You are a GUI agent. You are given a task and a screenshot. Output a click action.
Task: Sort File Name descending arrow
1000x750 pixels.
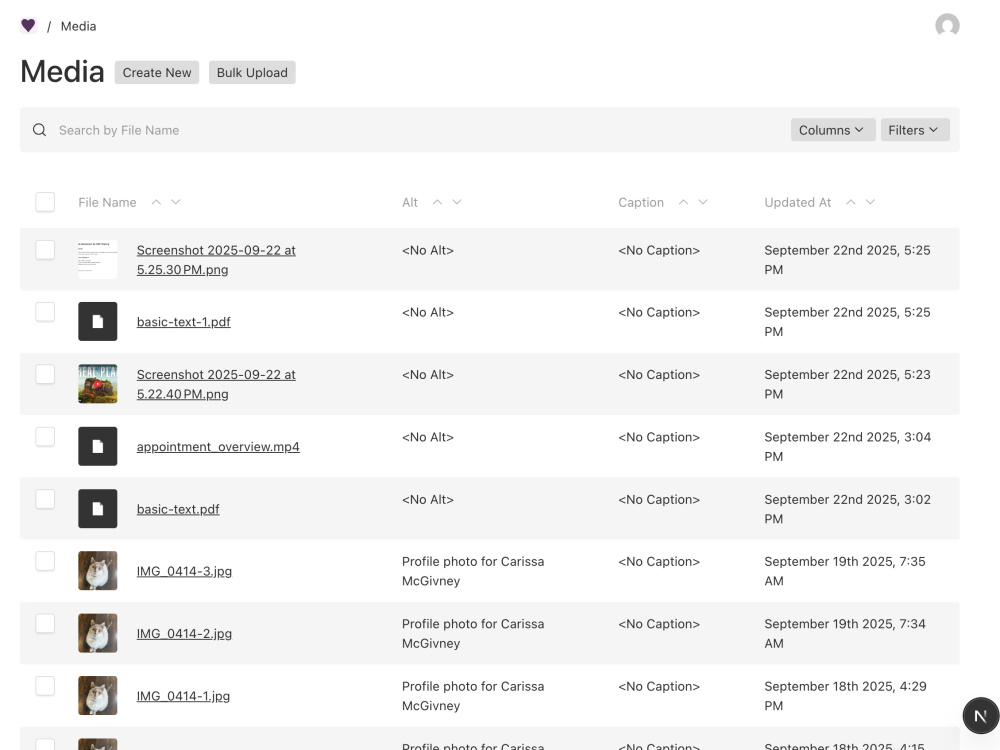click(176, 202)
